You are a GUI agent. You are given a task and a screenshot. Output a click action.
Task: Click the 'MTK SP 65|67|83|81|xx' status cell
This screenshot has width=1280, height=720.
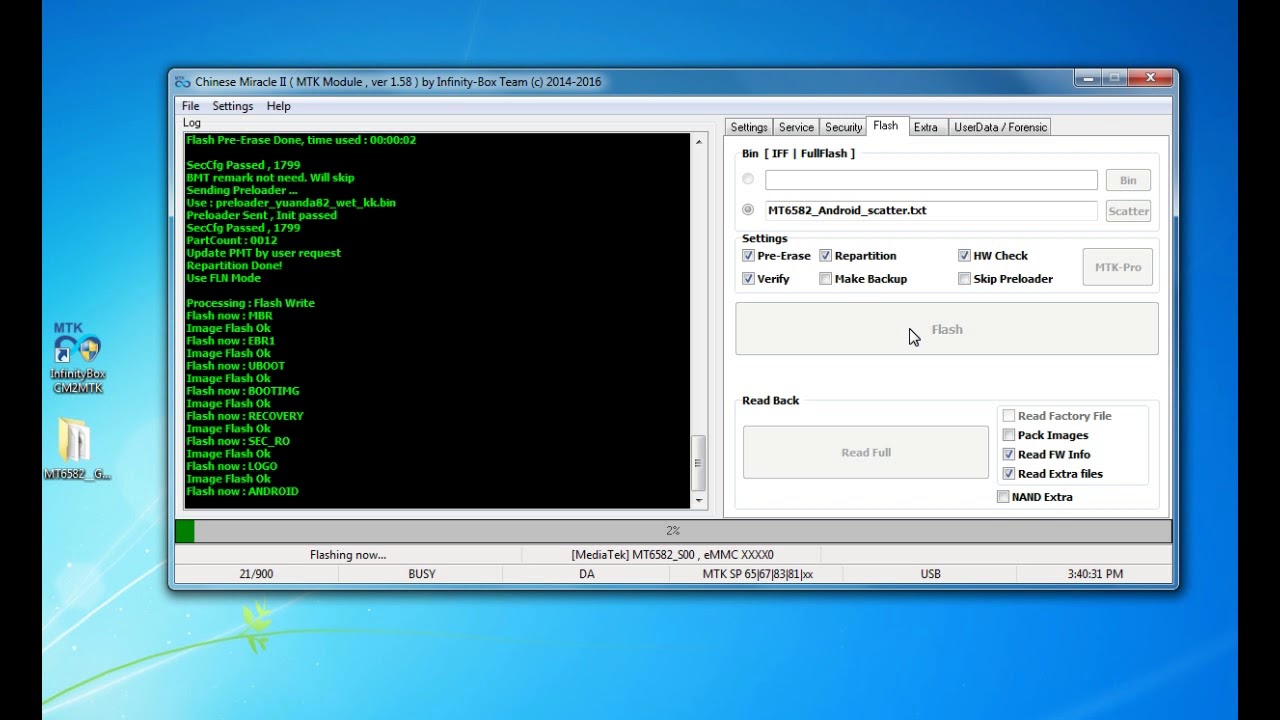(757, 574)
